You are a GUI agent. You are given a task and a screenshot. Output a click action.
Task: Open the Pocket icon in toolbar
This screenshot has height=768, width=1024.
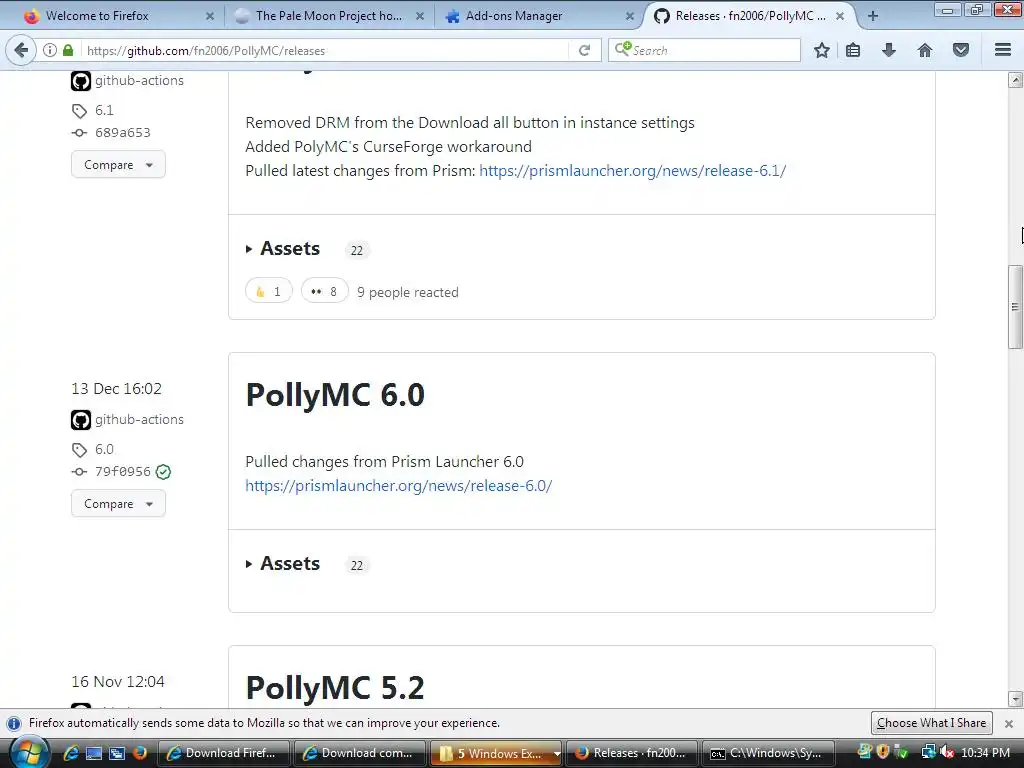[x=961, y=50]
